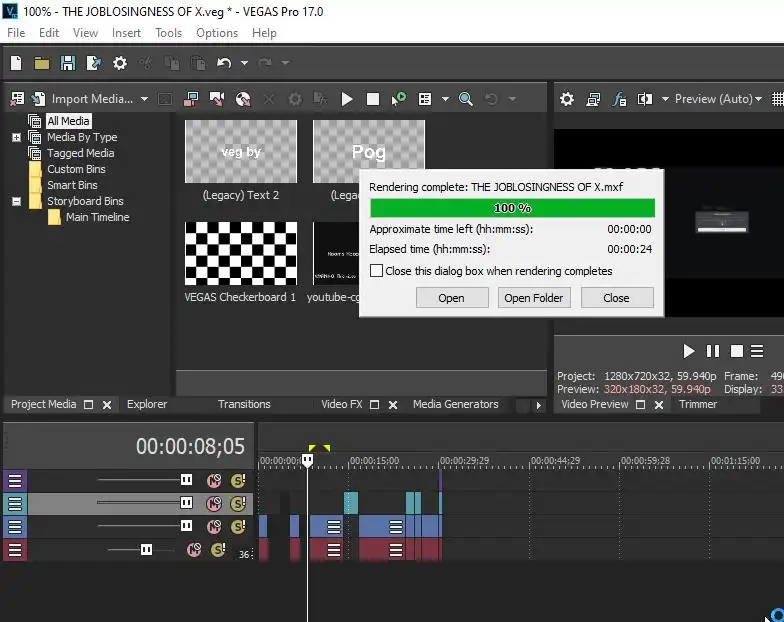Solo the selected teal track
Image resolution: width=784 pixels, height=622 pixels.
click(x=238, y=503)
